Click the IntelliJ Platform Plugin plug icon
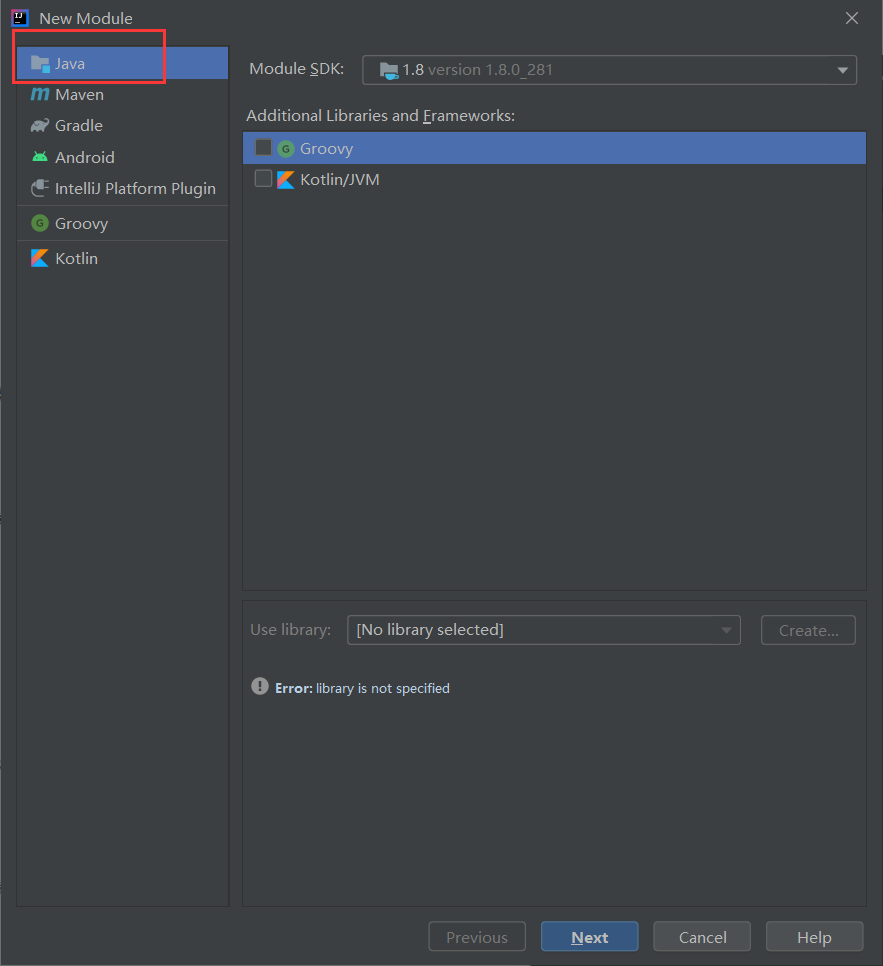 point(40,188)
